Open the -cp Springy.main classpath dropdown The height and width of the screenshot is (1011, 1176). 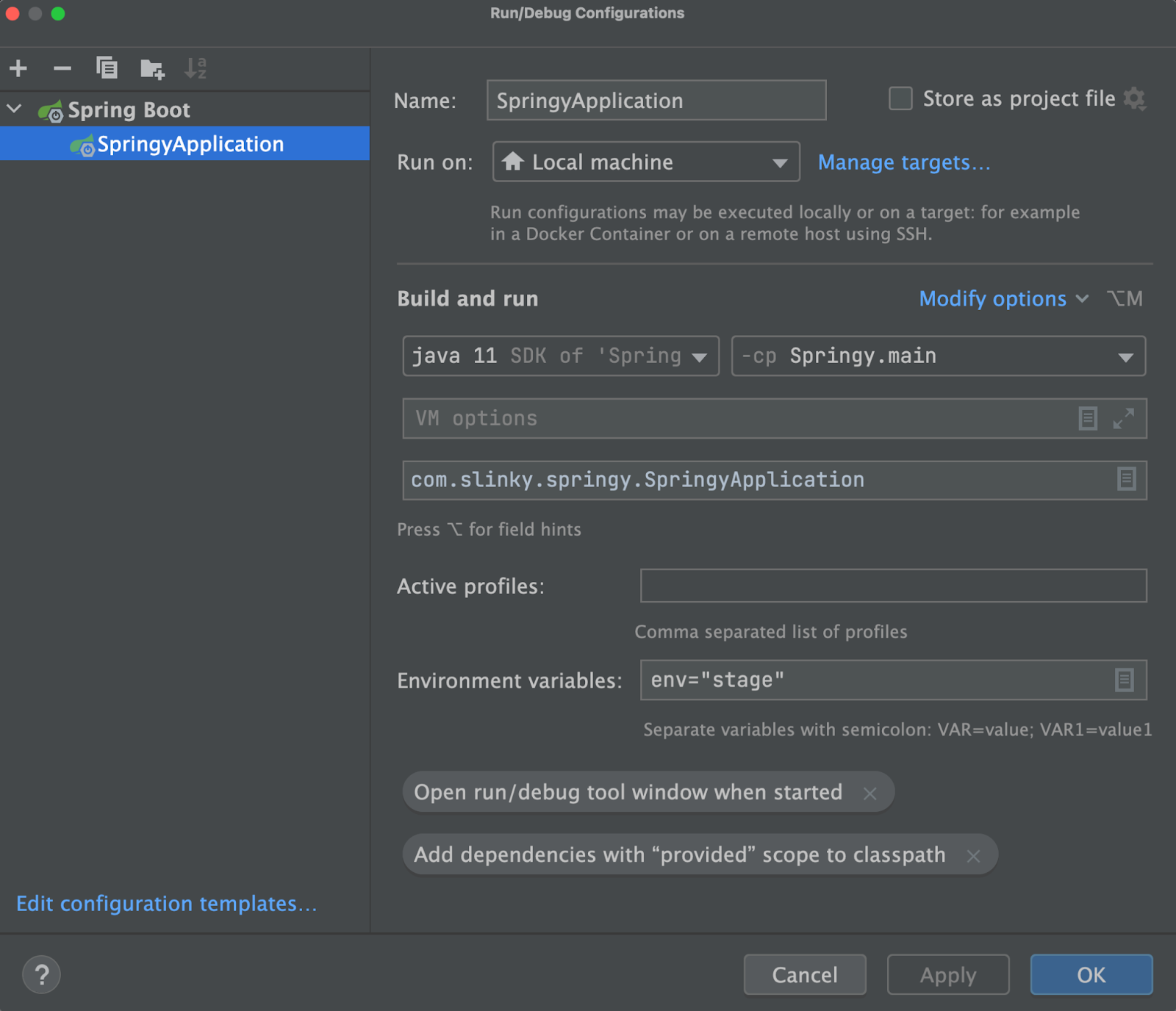click(x=939, y=356)
